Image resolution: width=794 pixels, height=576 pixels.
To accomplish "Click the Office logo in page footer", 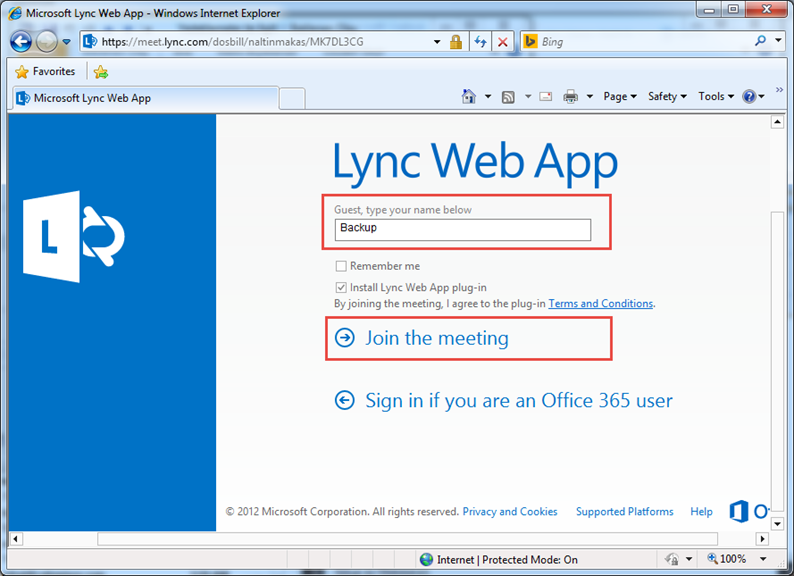I will tap(748, 511).
